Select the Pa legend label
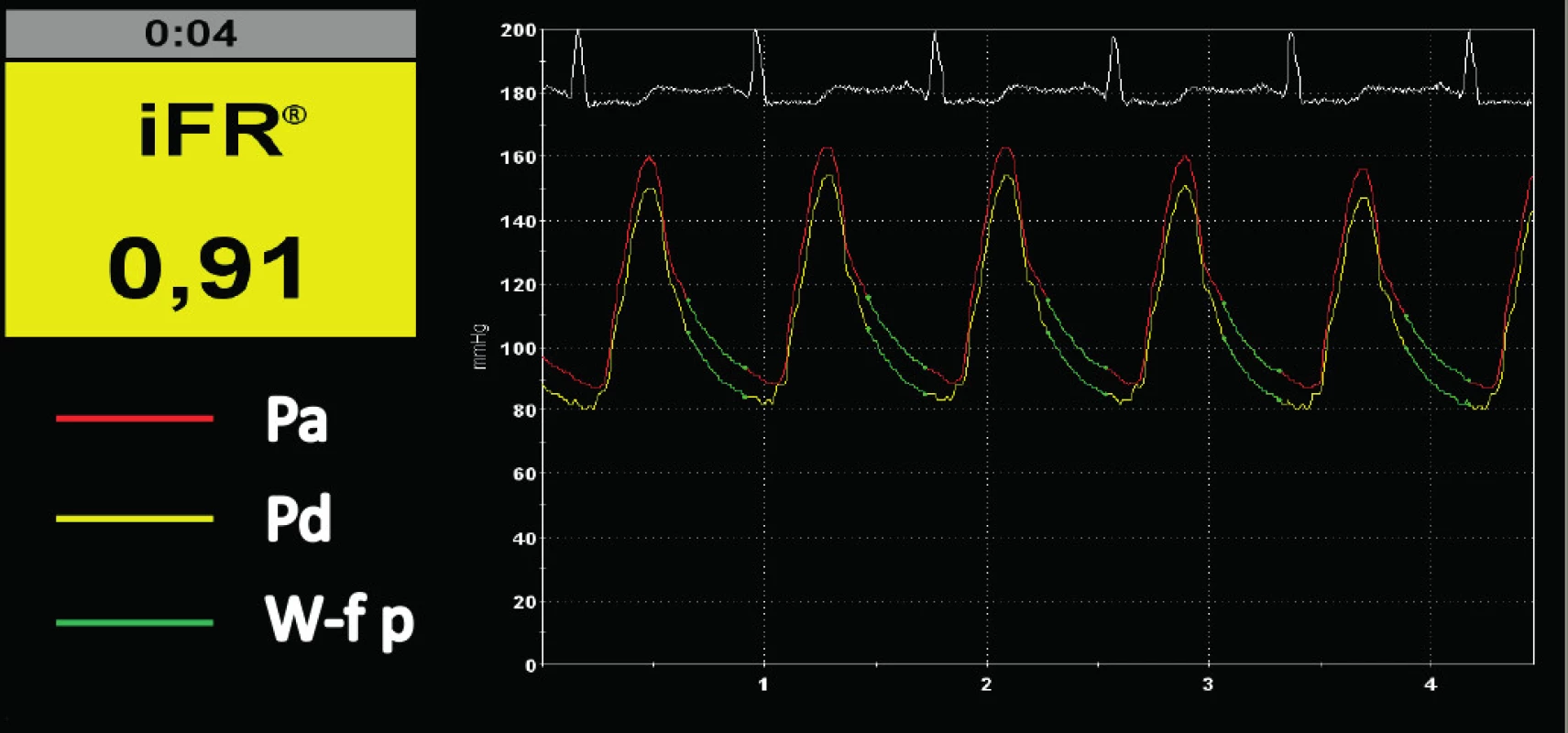This screenshot has width=1568, height=733. (296, 420)
